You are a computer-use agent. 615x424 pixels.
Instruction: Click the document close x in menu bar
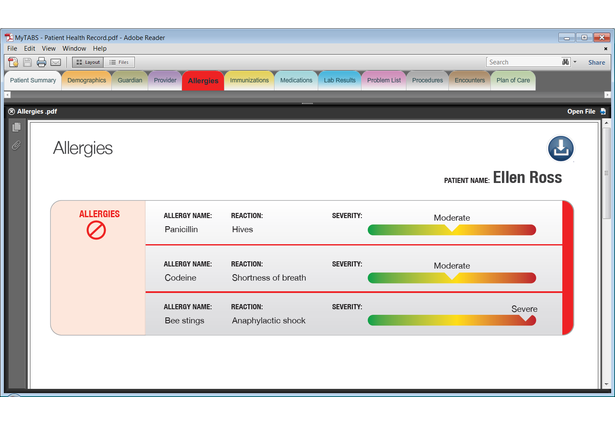tap(606, 49)
